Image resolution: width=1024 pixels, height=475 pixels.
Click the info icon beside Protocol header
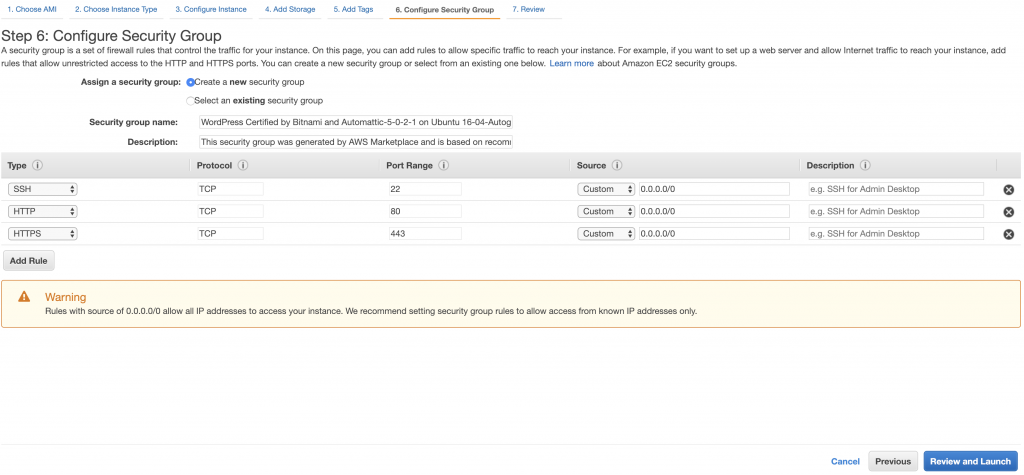point(243,165)
